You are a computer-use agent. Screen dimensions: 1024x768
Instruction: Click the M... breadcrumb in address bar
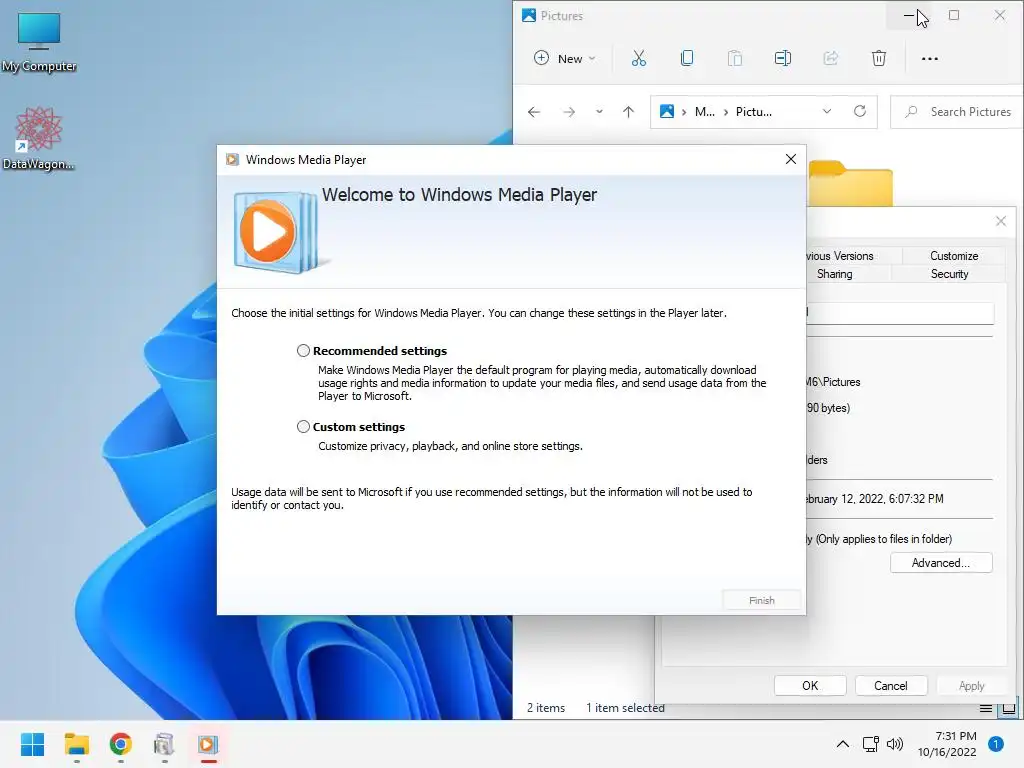tap(705, 112)
